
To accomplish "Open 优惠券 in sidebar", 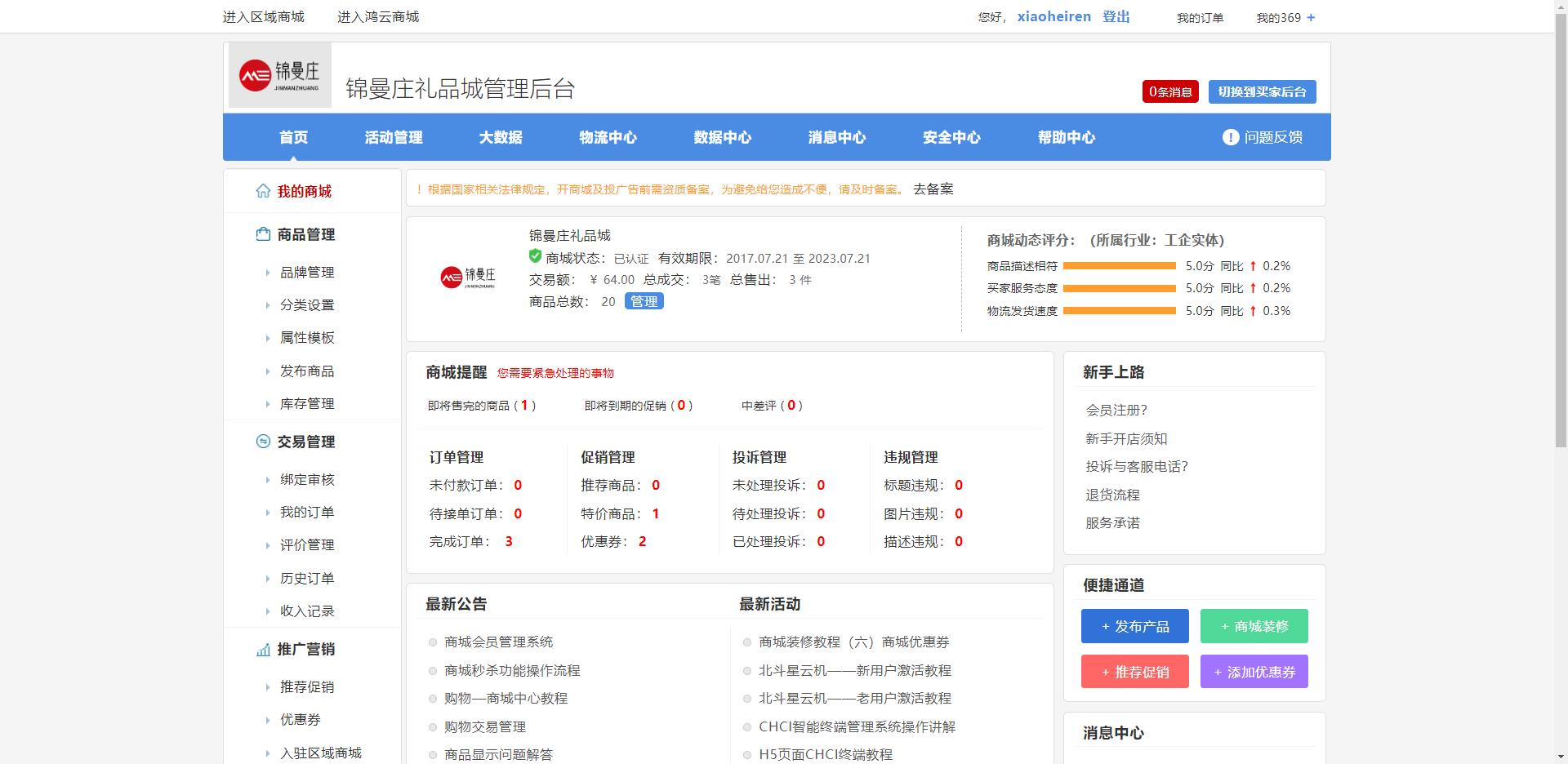I will coord(301,719).
